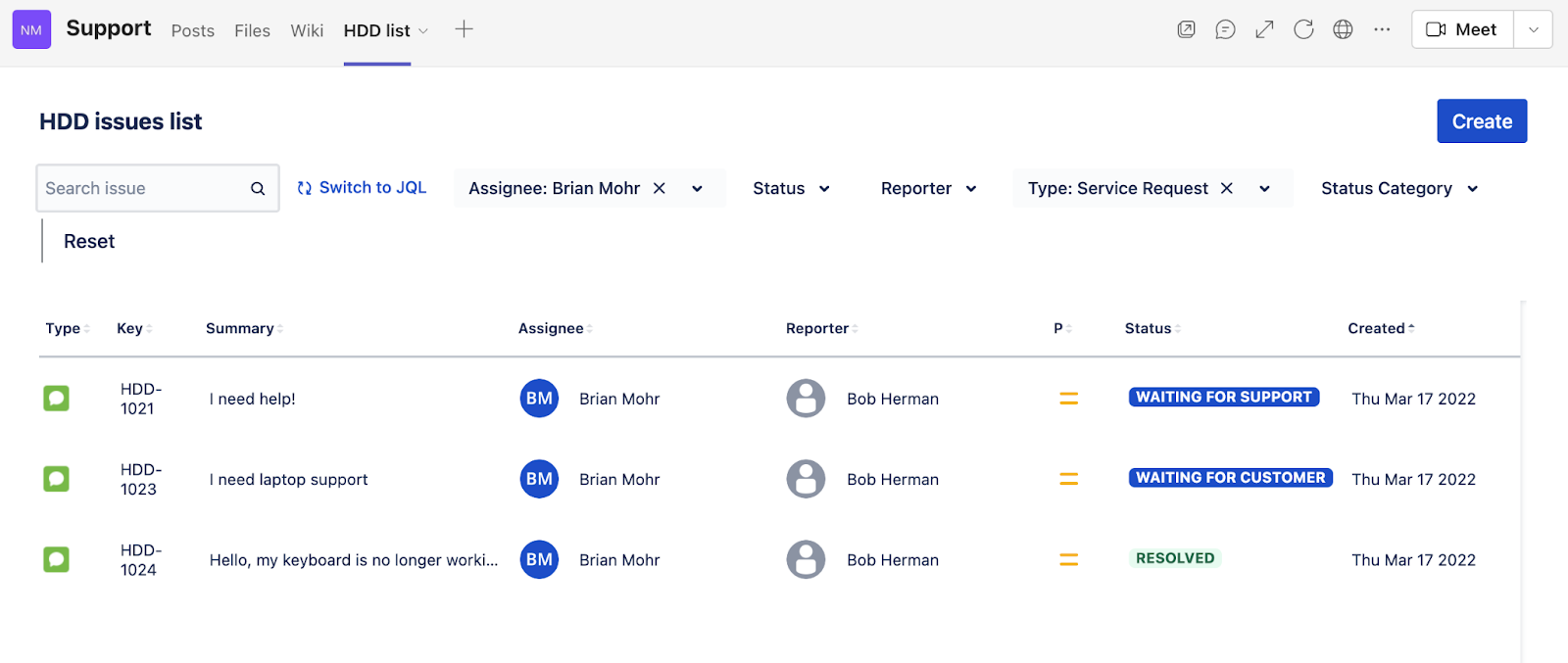Expand the Meet options arrow

[1533, 29]
